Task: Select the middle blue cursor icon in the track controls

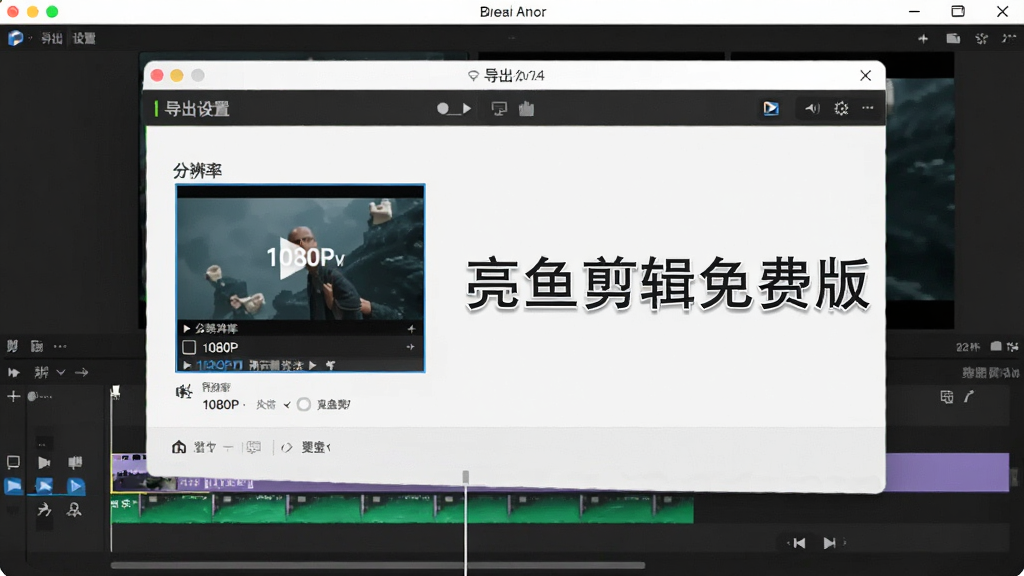Action: 44,486
